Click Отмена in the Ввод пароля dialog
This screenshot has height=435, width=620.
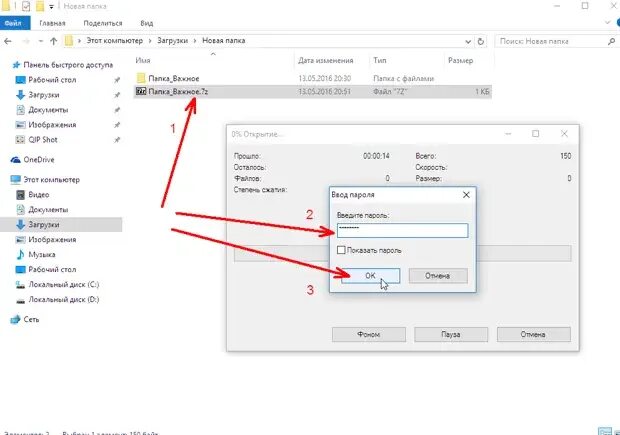438,276
